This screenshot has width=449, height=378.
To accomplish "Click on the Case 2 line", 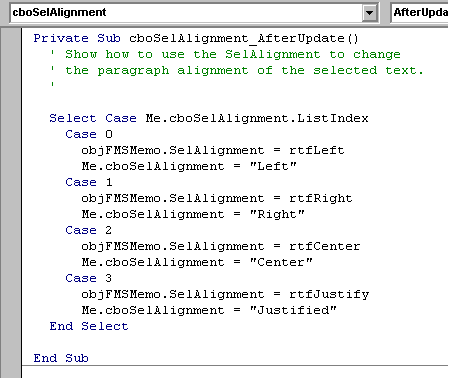I will coord(89,230).
